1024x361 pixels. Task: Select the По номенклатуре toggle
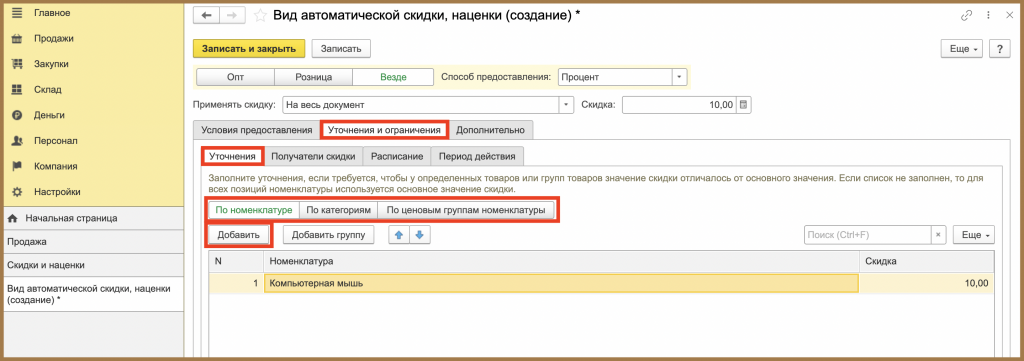point(253,210)
